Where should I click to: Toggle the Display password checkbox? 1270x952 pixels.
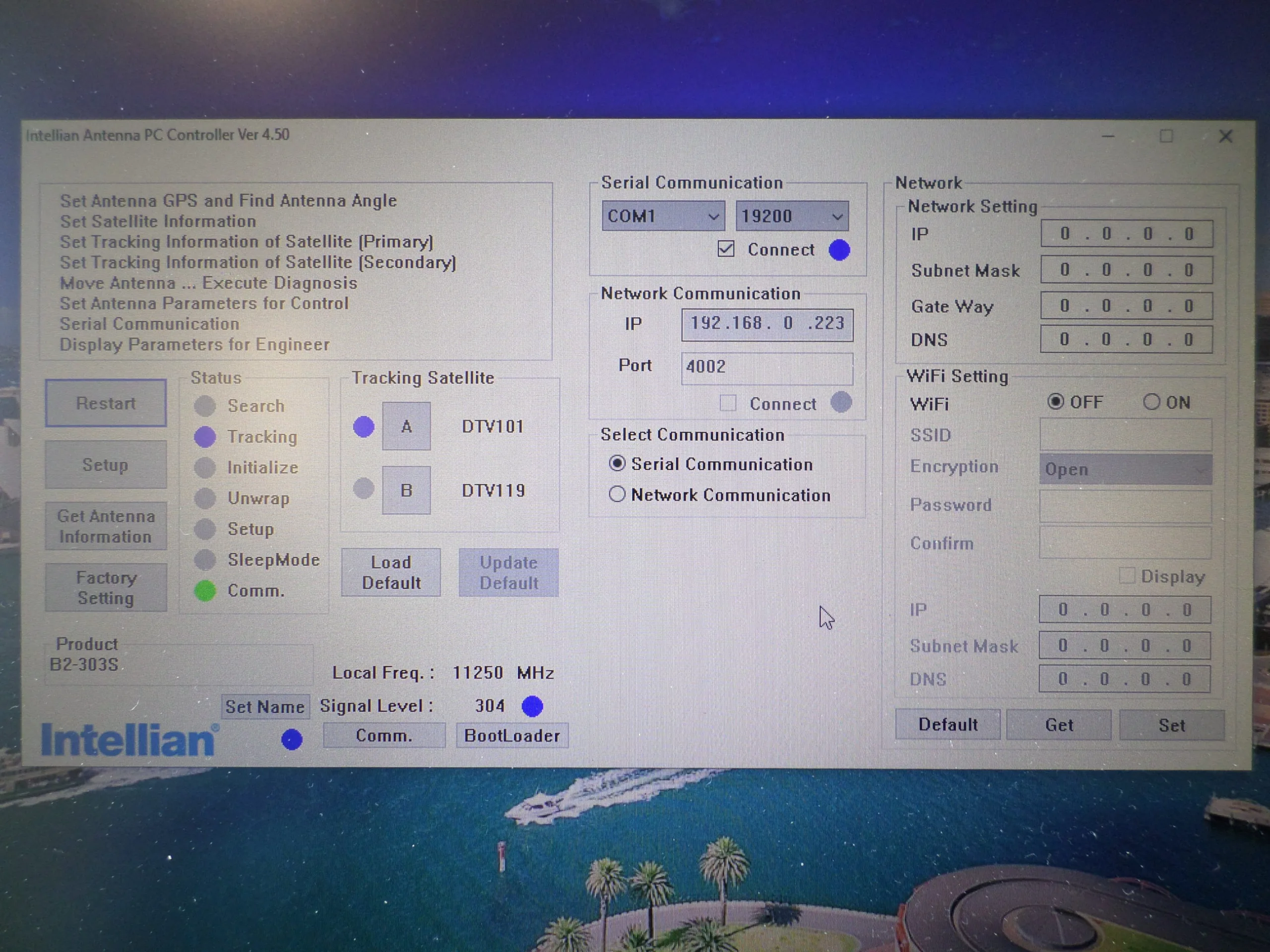1127,576
